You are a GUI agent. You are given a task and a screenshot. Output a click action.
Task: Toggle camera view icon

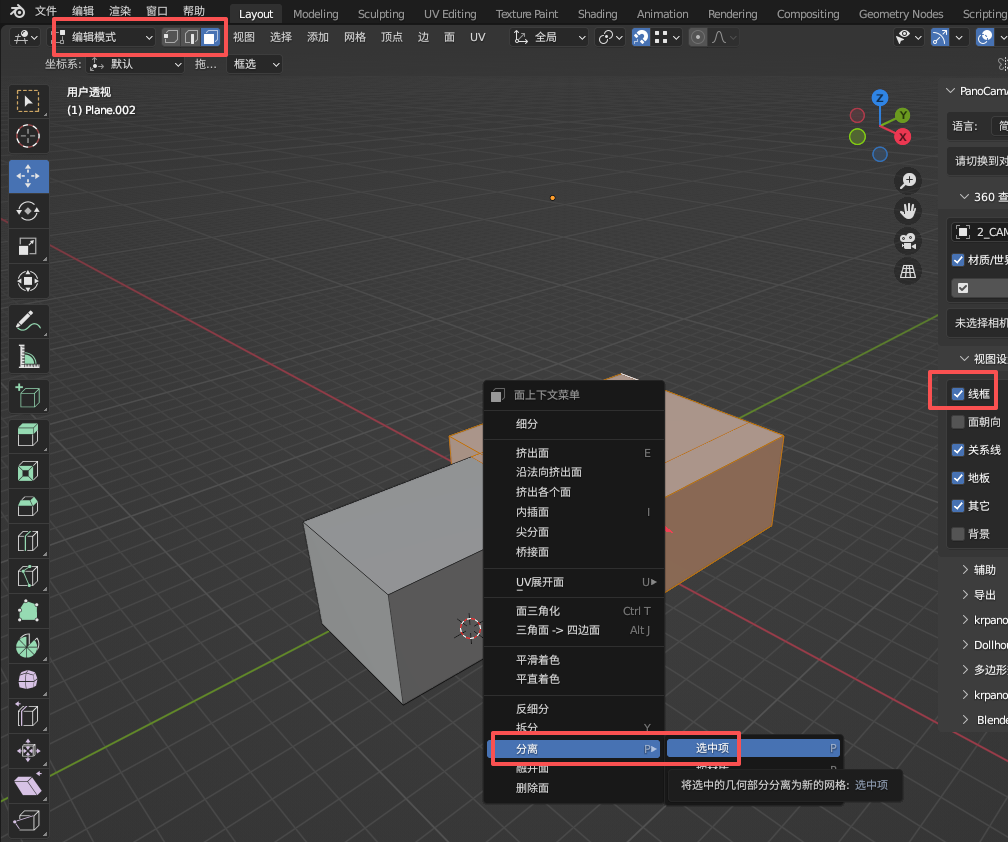908,241
